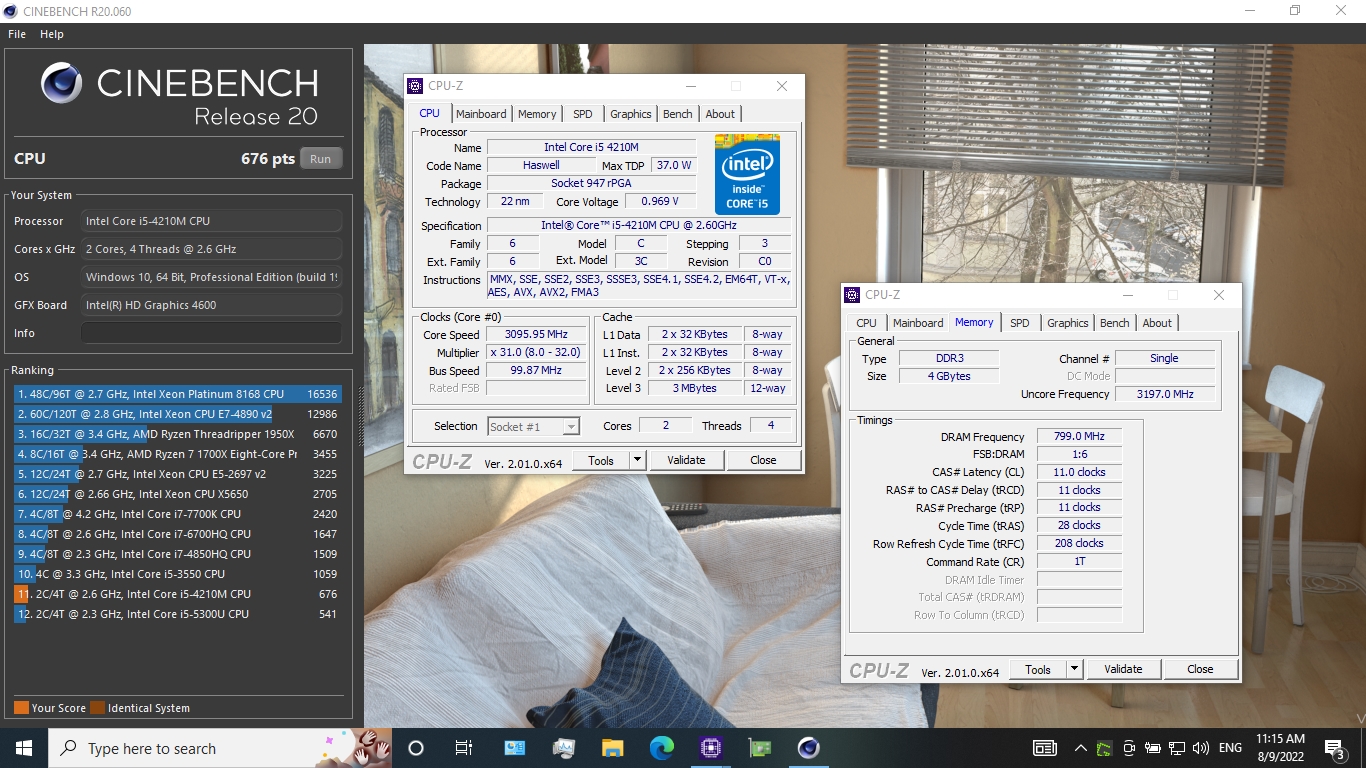Click the Intel Core i5 logo badge

tap(747, 174)
